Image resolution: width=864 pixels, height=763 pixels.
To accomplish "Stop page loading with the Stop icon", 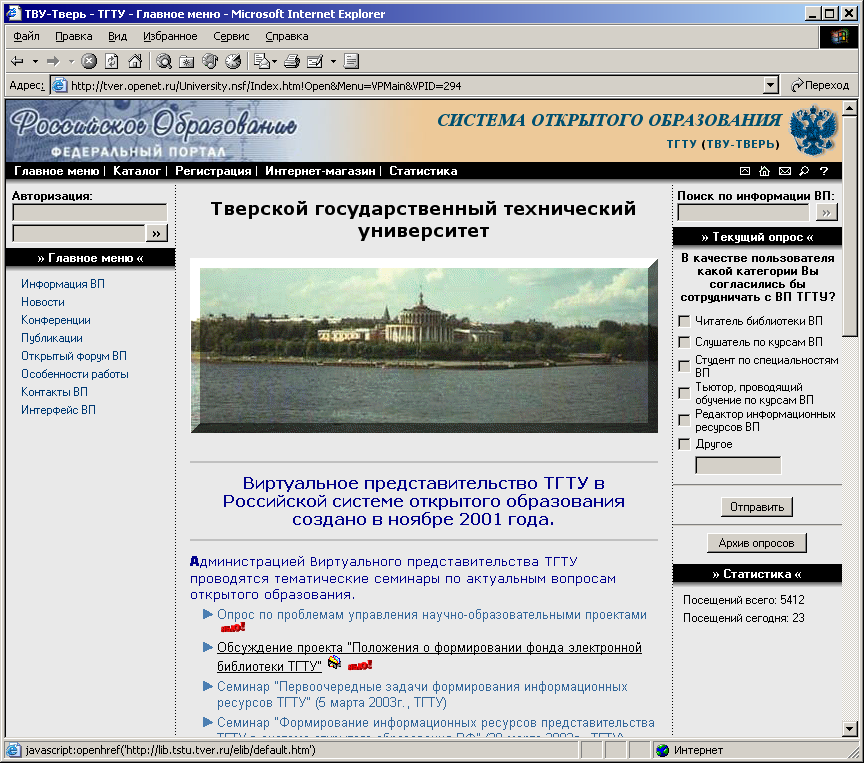I will (89, 61).
